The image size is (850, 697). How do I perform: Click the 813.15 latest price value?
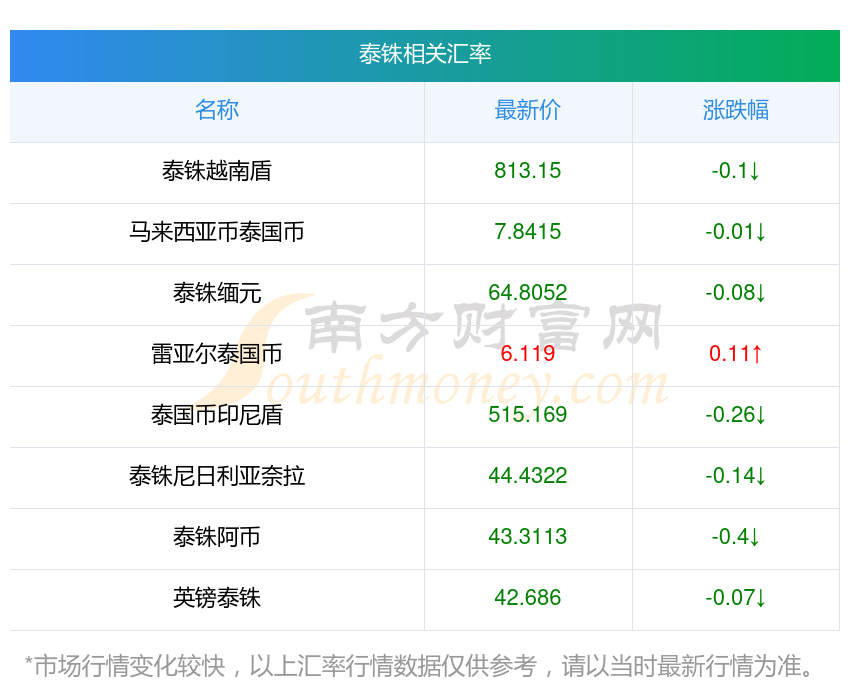[528, 171]
